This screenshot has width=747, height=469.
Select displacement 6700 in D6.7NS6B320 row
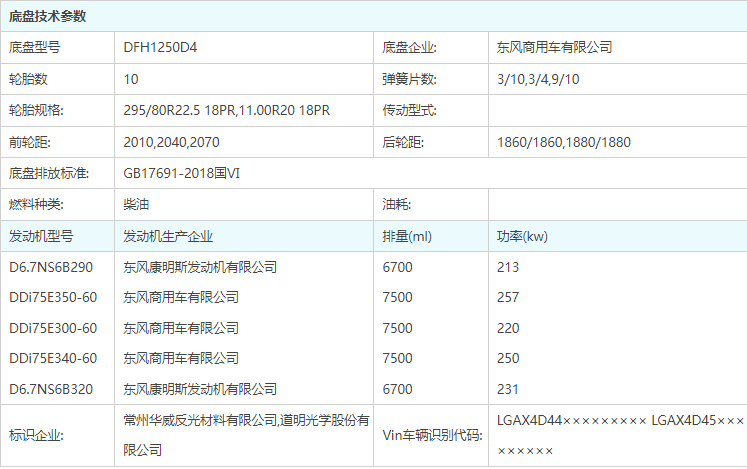point(397,389)
